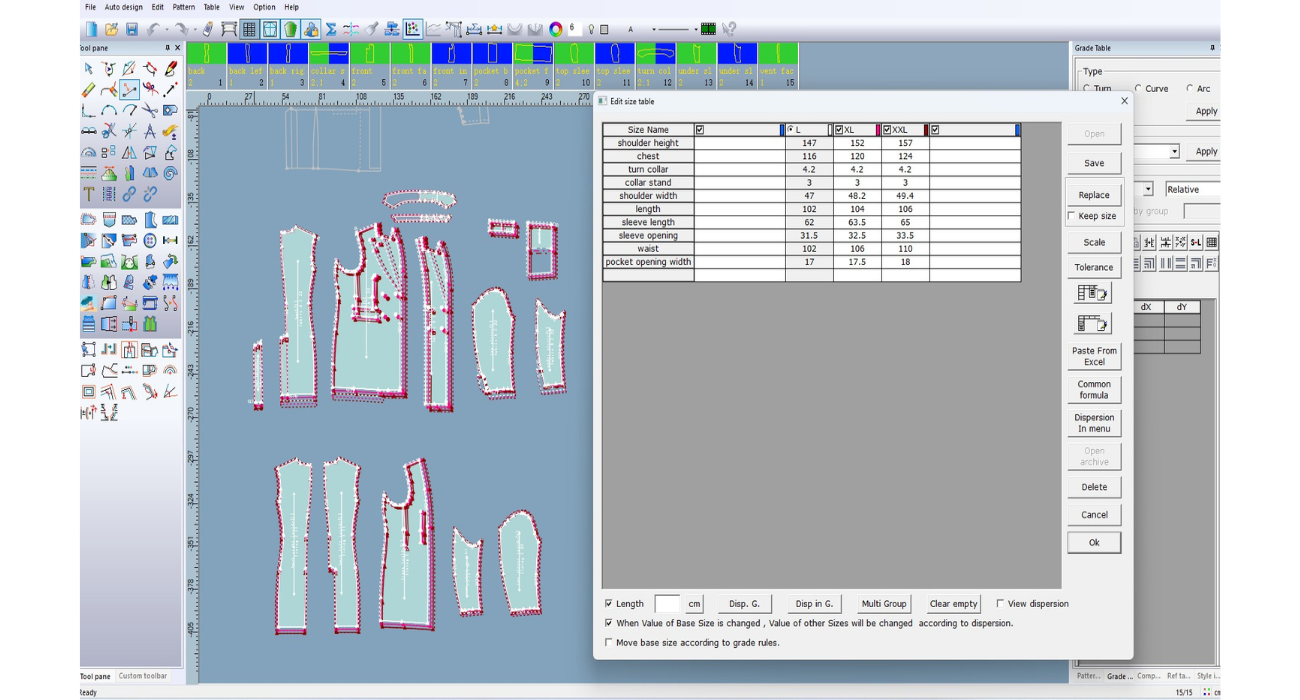This screenshot has width=1300, height=700.
Task: Click the Tolerance button
Action: click(x=1094, y=267)
